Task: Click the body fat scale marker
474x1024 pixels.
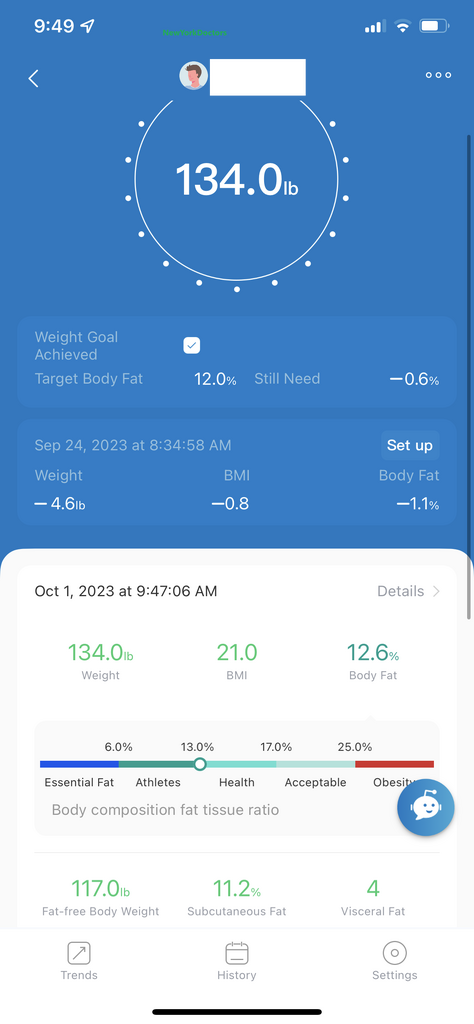Action: (x=200, y=764)
